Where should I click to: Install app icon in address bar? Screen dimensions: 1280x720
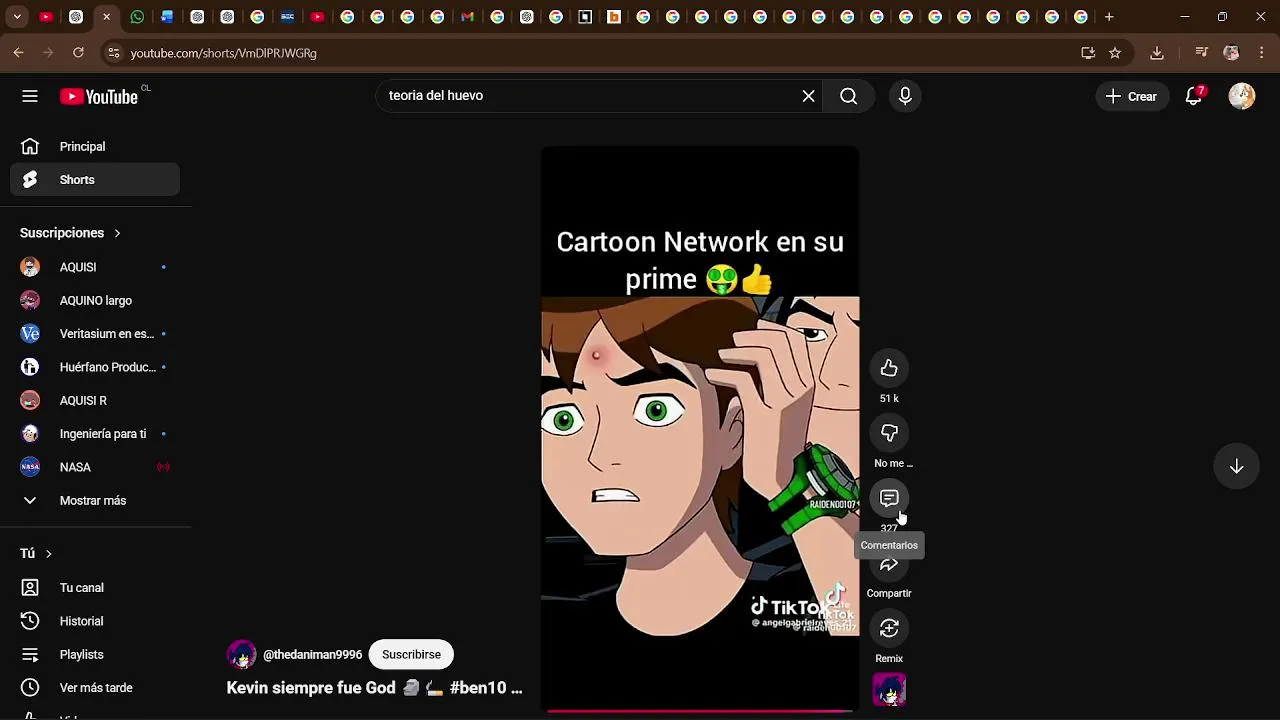pos(1088,53)
